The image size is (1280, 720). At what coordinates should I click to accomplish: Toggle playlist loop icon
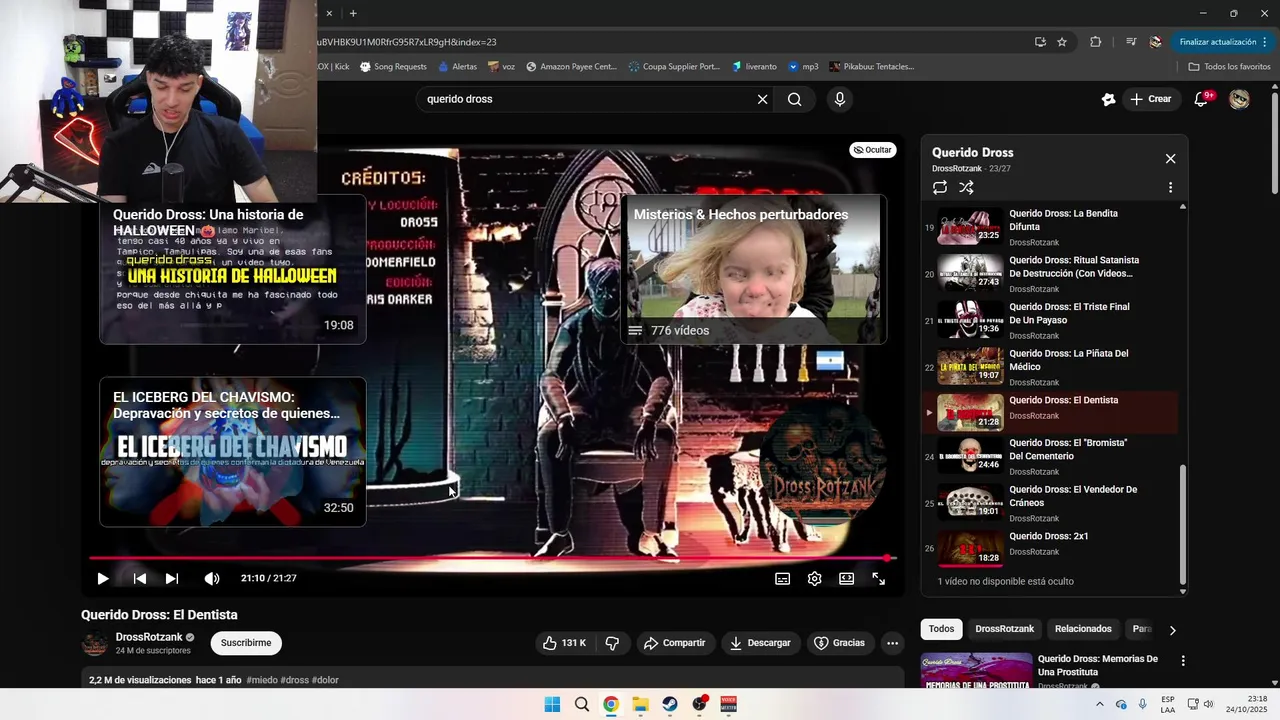[x=940, y=187]
